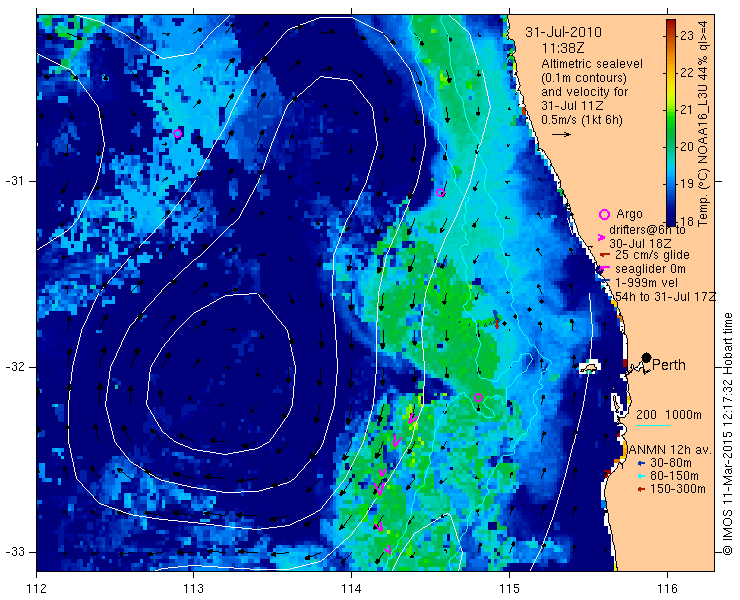The height and width of the screenshot is (600, 740).
Task: Click the '80-150m' depth label
Action: coord(674,476)
